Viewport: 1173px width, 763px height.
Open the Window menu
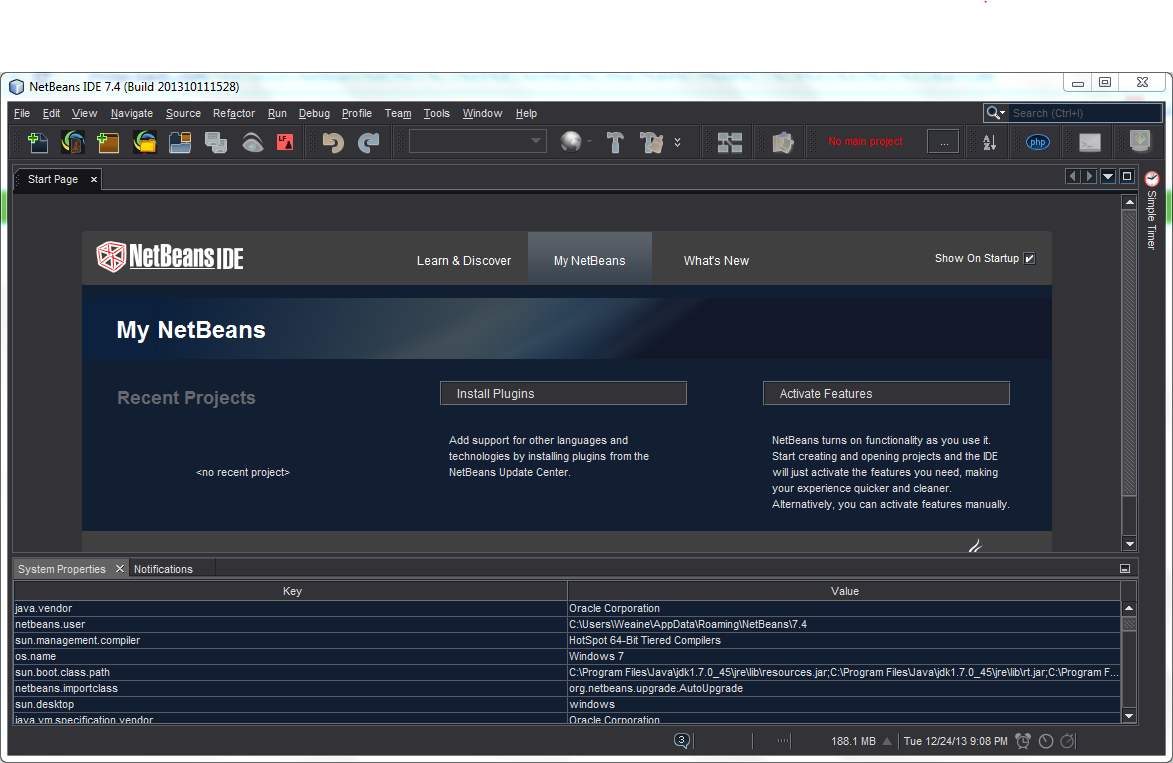pos(482,113)
